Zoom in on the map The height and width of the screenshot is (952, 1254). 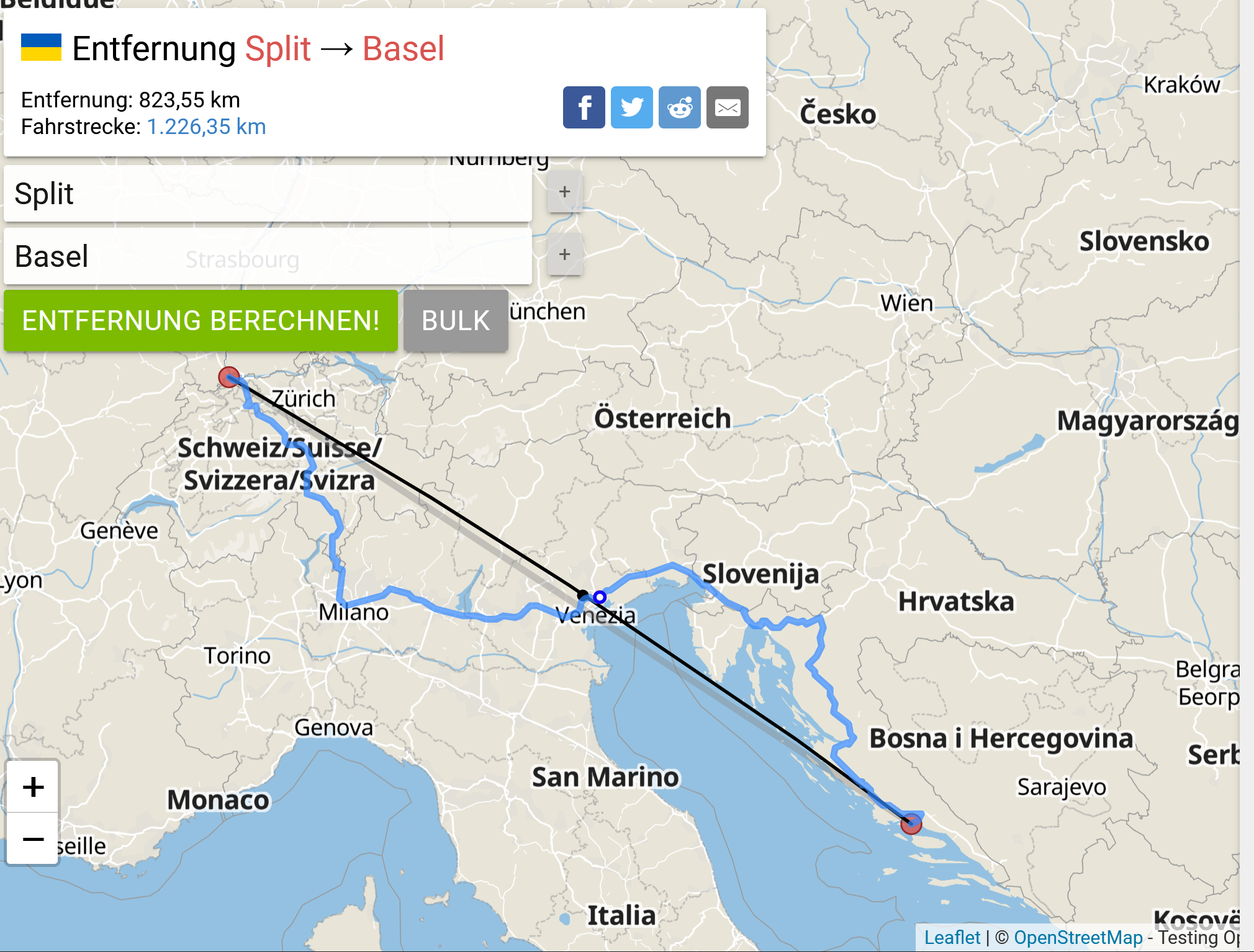click(33, 787)
